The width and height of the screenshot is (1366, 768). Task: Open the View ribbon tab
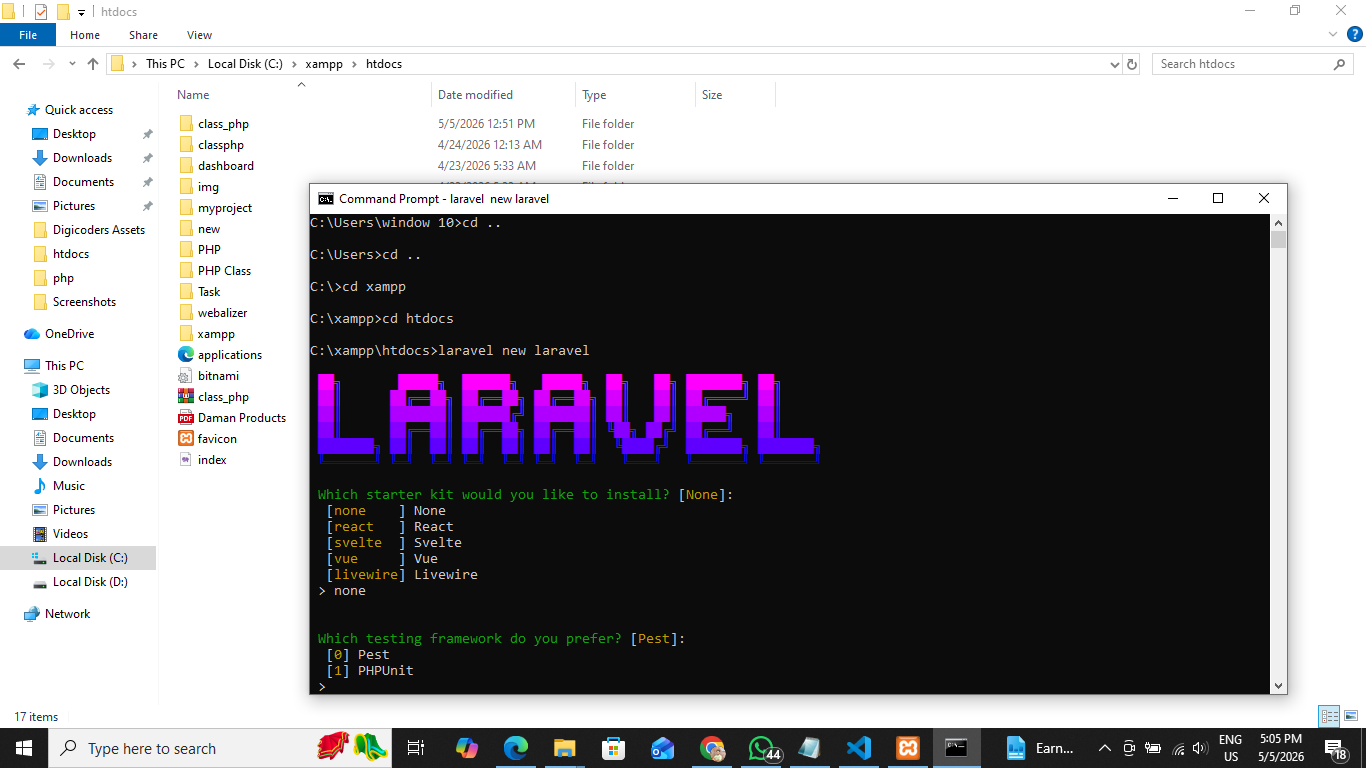tap(199, 35)
